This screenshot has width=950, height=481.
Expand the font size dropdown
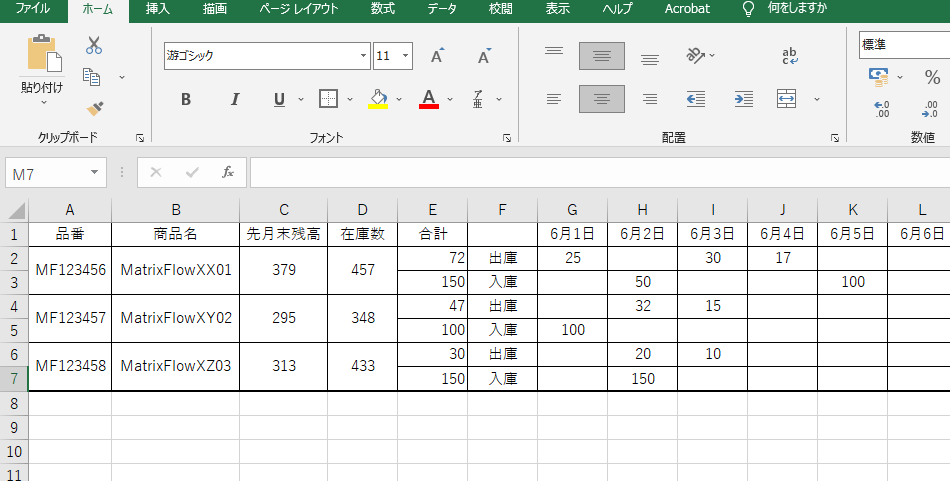pos(405,57)
